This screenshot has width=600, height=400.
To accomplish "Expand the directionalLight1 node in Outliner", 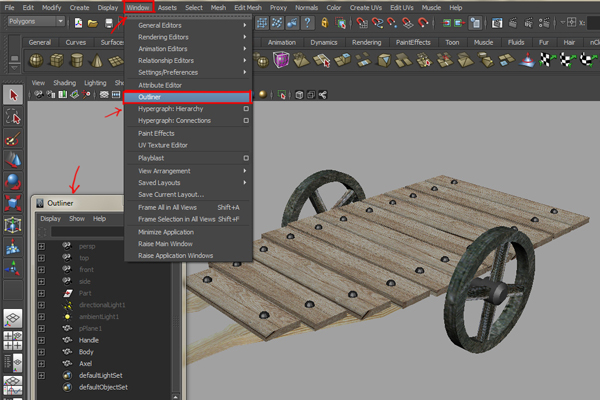I will click(x=42, y=305).
